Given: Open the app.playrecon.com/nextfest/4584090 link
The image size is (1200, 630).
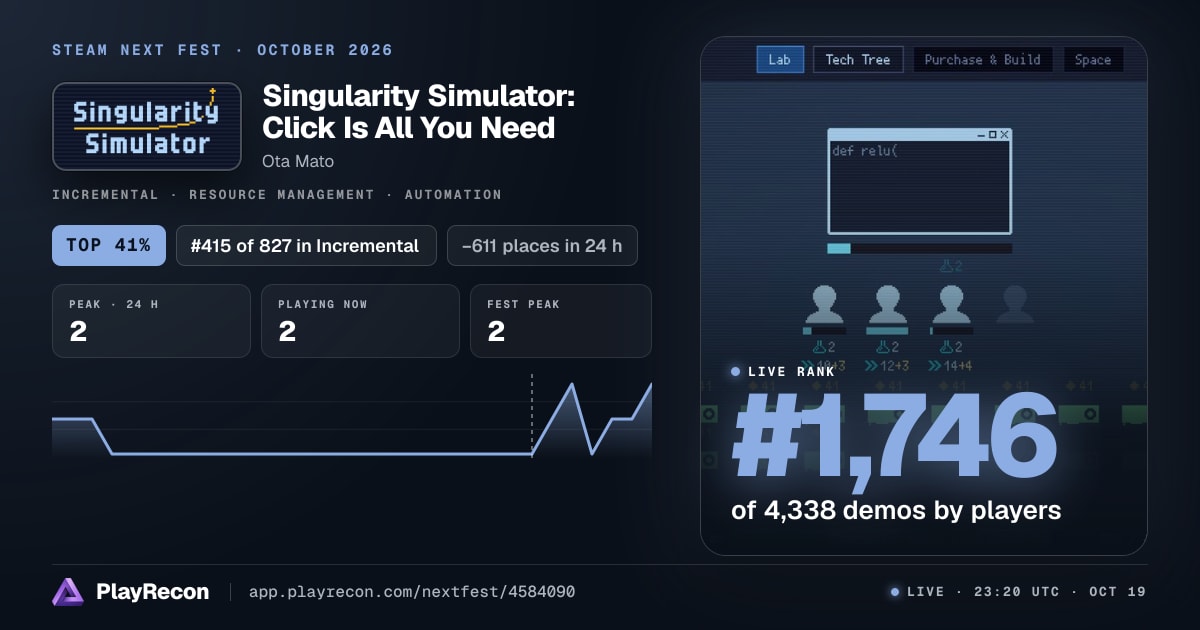Looking at the screenshot, I should (x=411, y=592).
